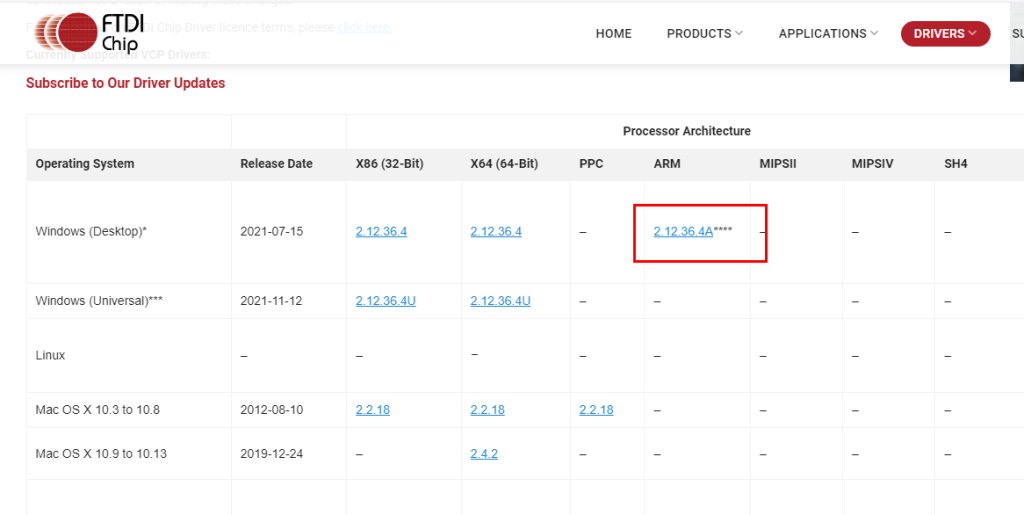Go to the HOME page
1024x515 pixels.
(613, 34)
